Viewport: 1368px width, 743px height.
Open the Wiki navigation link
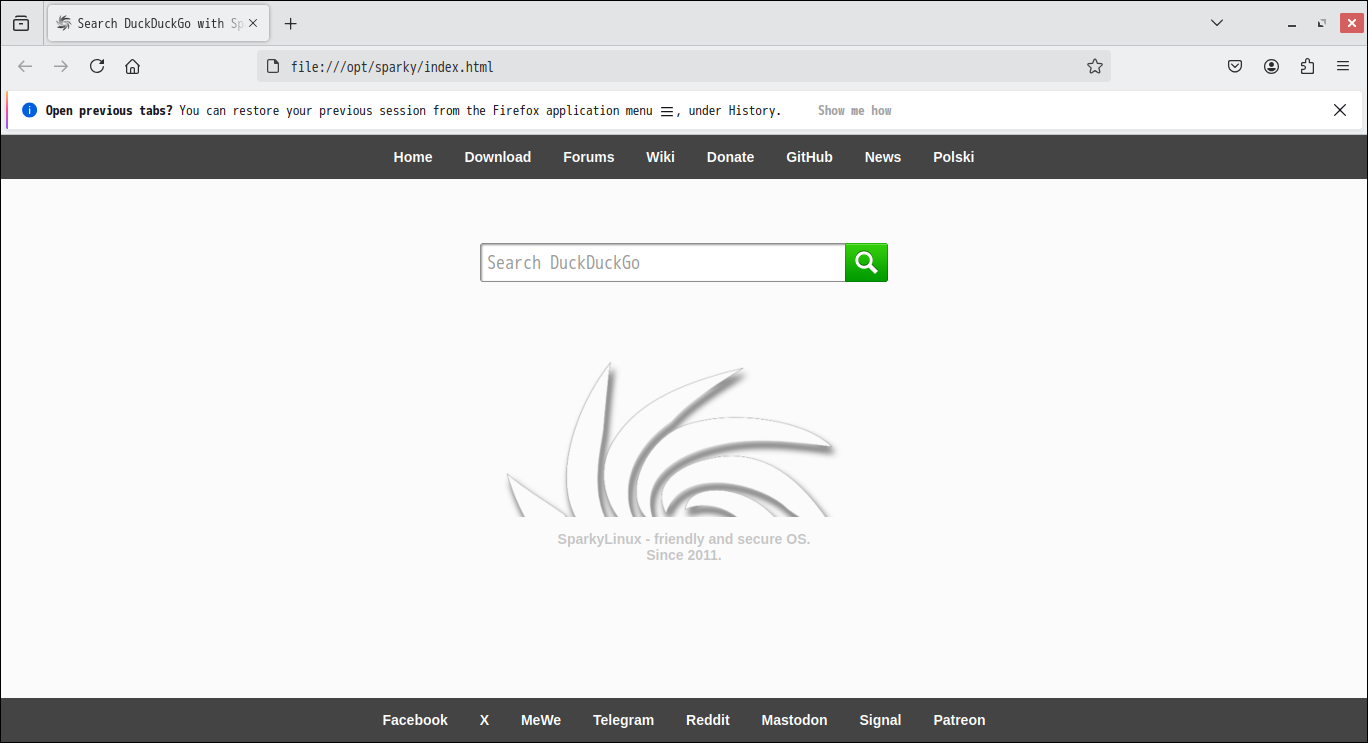tap(660, 157)
